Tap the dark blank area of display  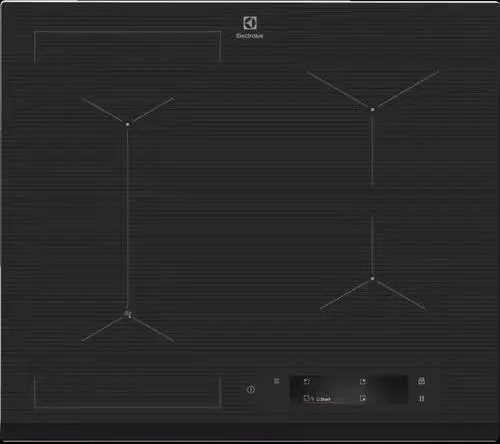pos(392,389)
